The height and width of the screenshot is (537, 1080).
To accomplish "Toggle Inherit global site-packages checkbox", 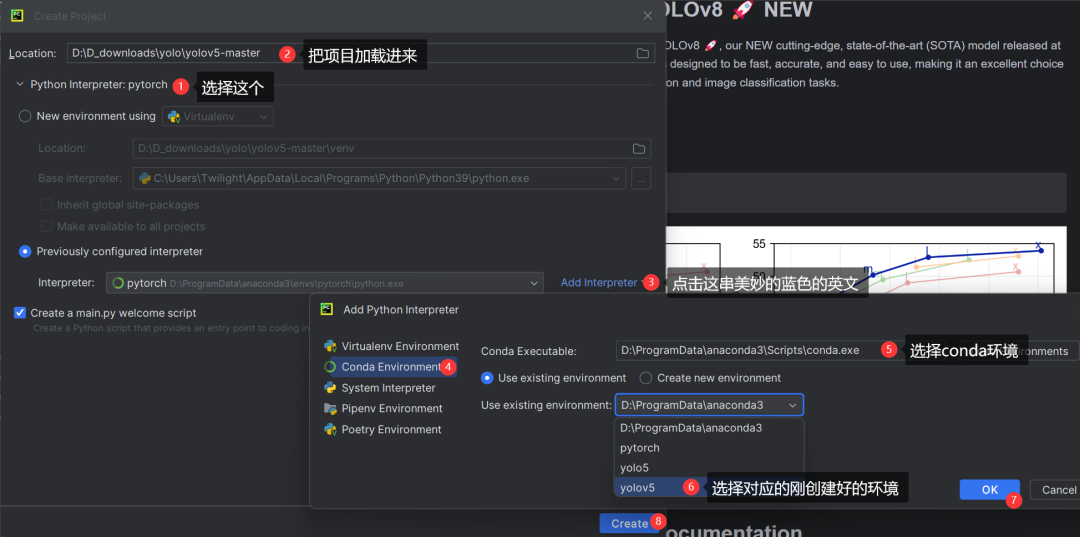I will click(47, 204).
